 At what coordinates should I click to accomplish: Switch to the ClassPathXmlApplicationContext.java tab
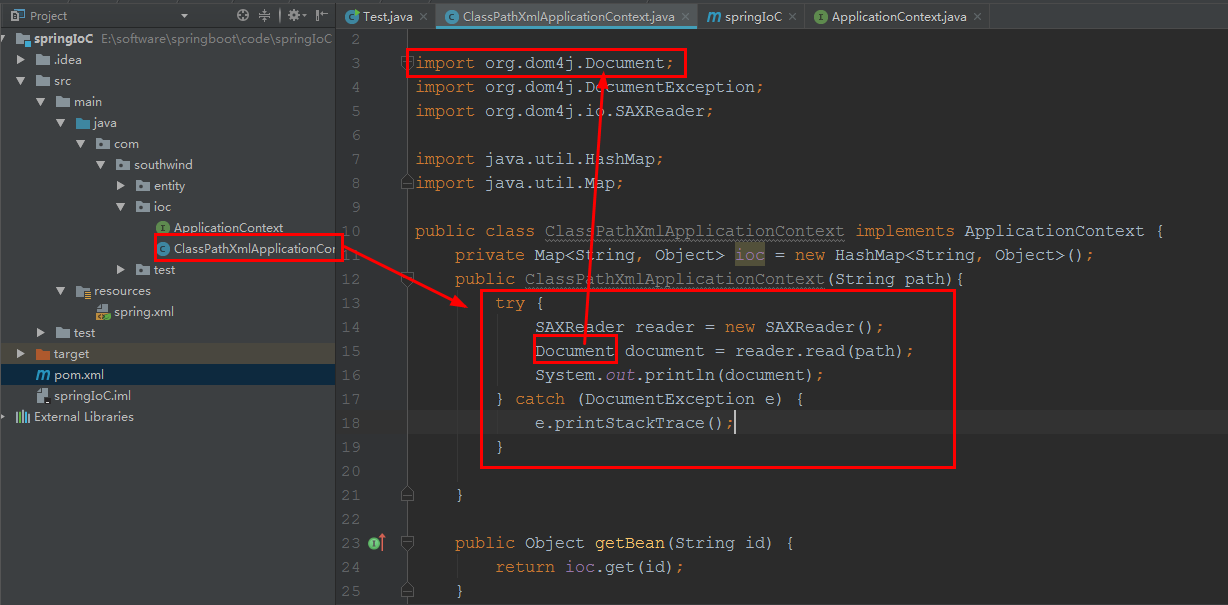pos(569,17)
